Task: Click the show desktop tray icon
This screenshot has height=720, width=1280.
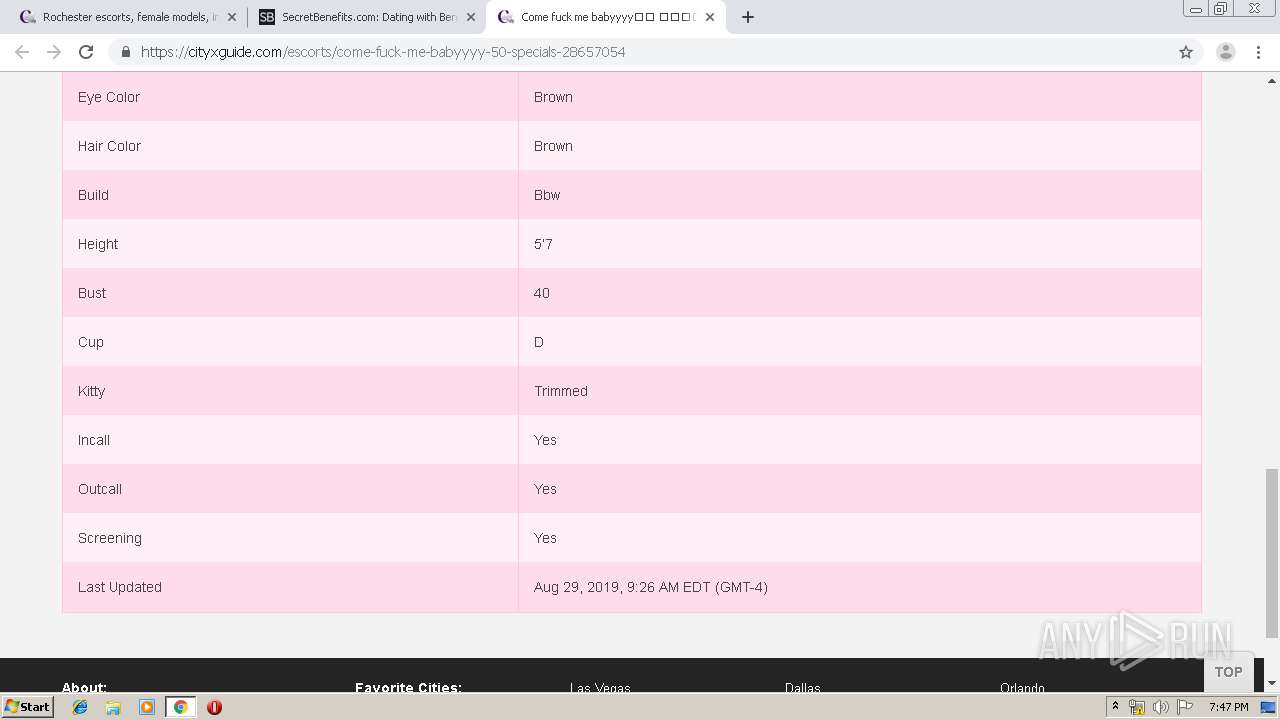Action: 1268,707
